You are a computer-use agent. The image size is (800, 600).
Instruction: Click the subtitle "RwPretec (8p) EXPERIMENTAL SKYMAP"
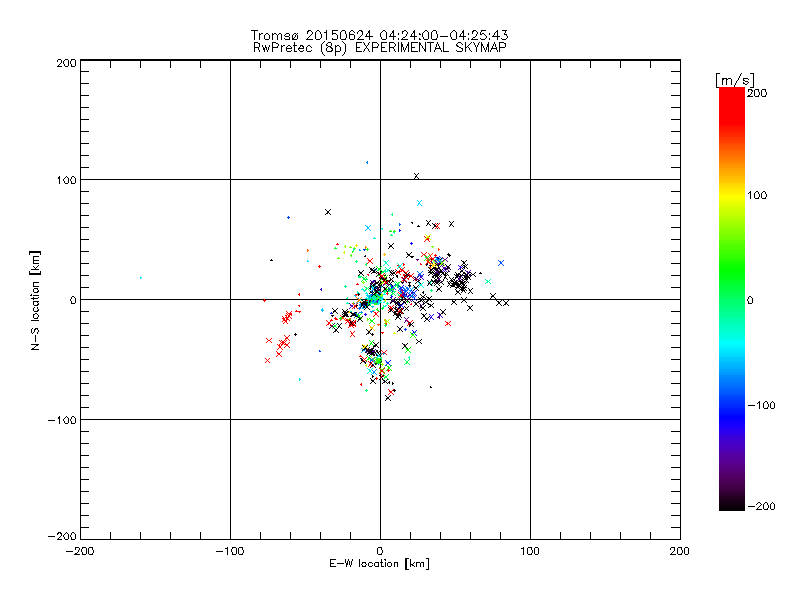(380, 47)
